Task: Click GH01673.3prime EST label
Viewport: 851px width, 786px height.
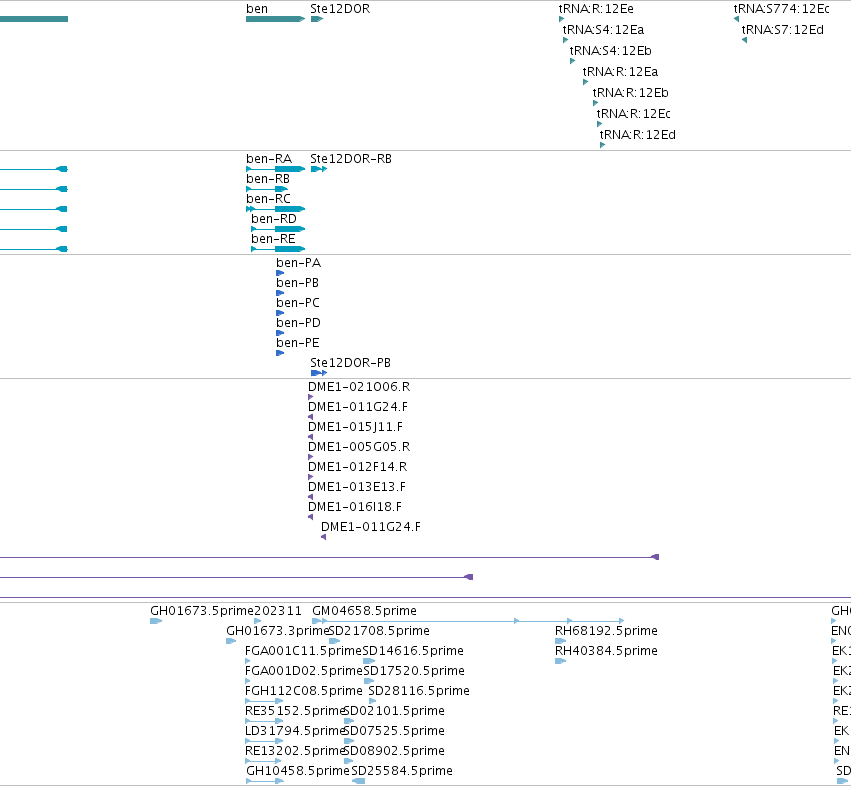Action: [x=277, y=631]
